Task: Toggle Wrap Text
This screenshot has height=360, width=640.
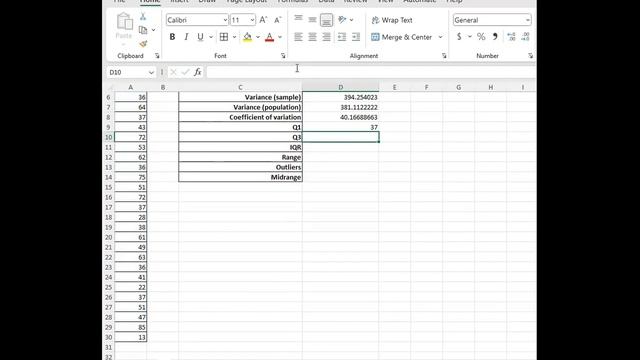Action: 392,20
